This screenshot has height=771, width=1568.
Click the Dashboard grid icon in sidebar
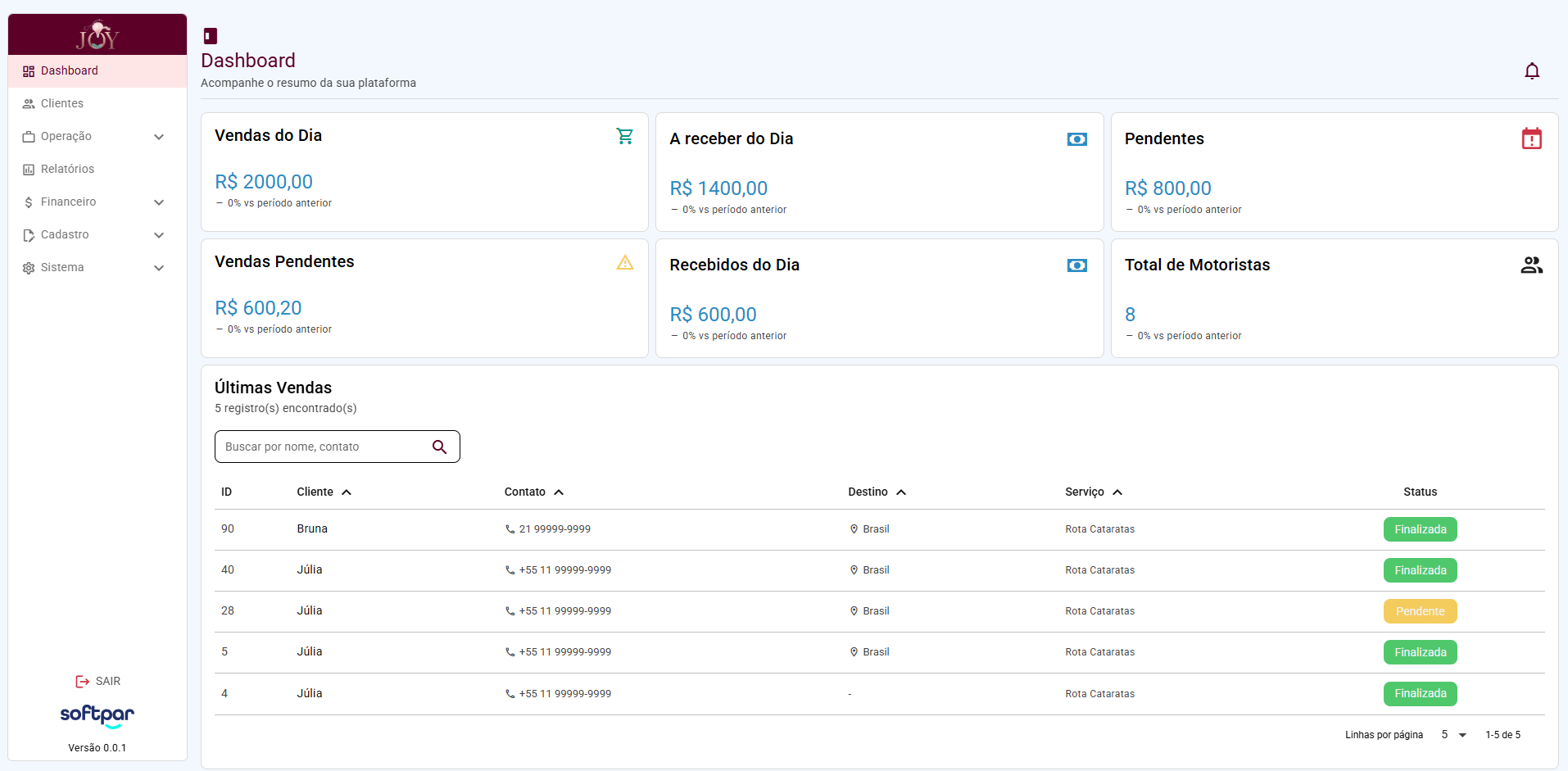[x=29, y=71]
